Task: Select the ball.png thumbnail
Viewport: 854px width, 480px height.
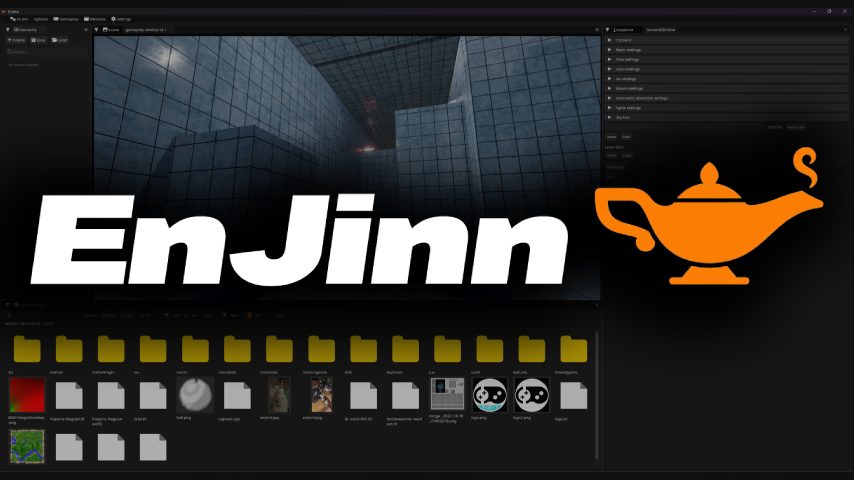Action: pyautogui.click(x=195, y=395)
